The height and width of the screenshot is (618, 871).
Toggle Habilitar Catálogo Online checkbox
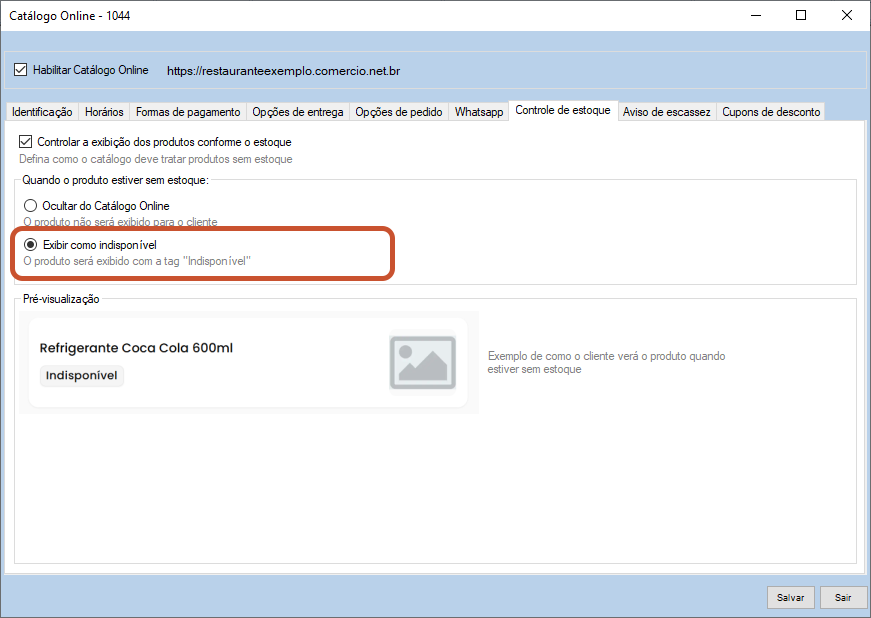[x=21, y=70]
